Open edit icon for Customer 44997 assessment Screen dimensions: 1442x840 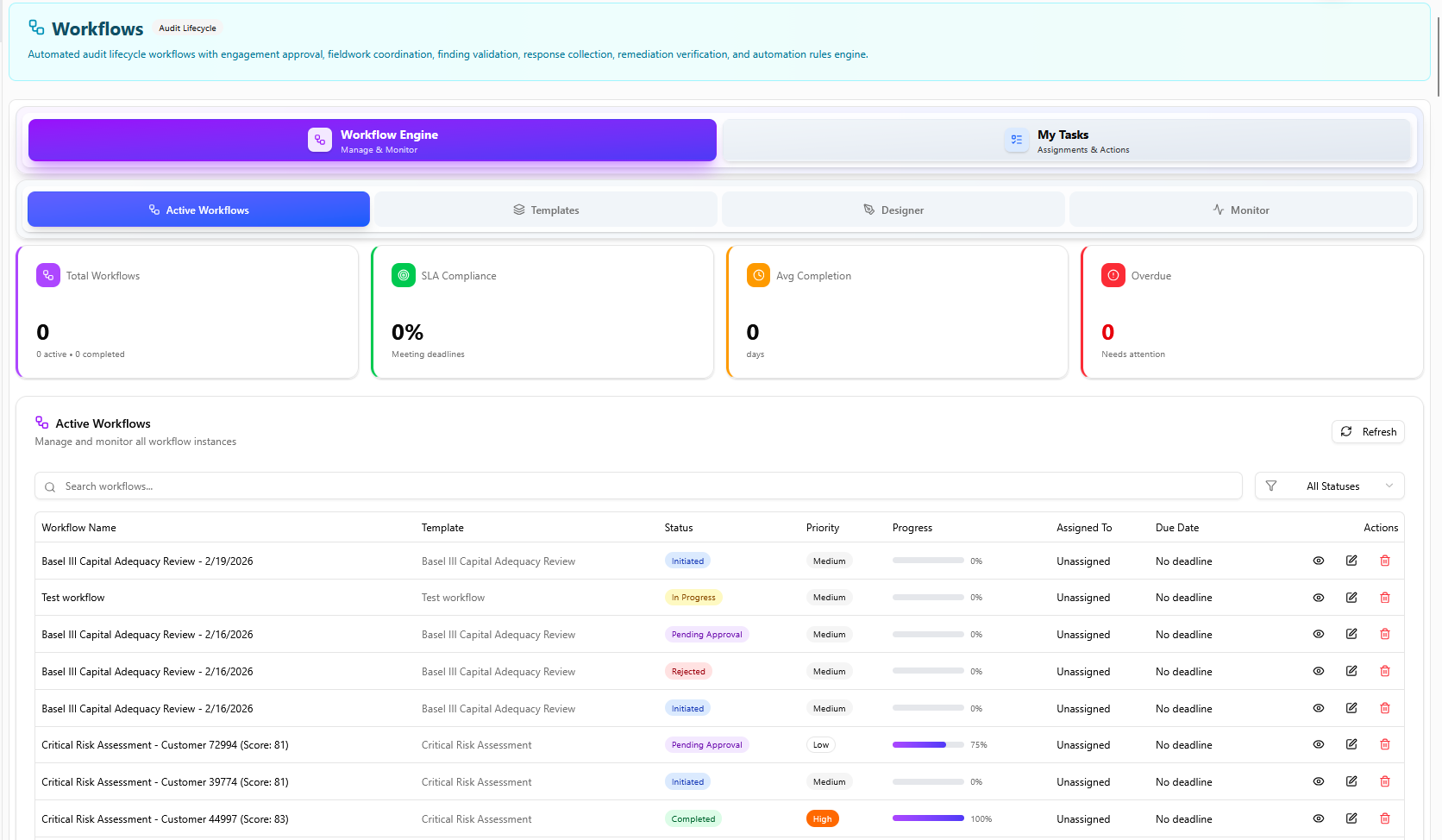pos(1351,818)
